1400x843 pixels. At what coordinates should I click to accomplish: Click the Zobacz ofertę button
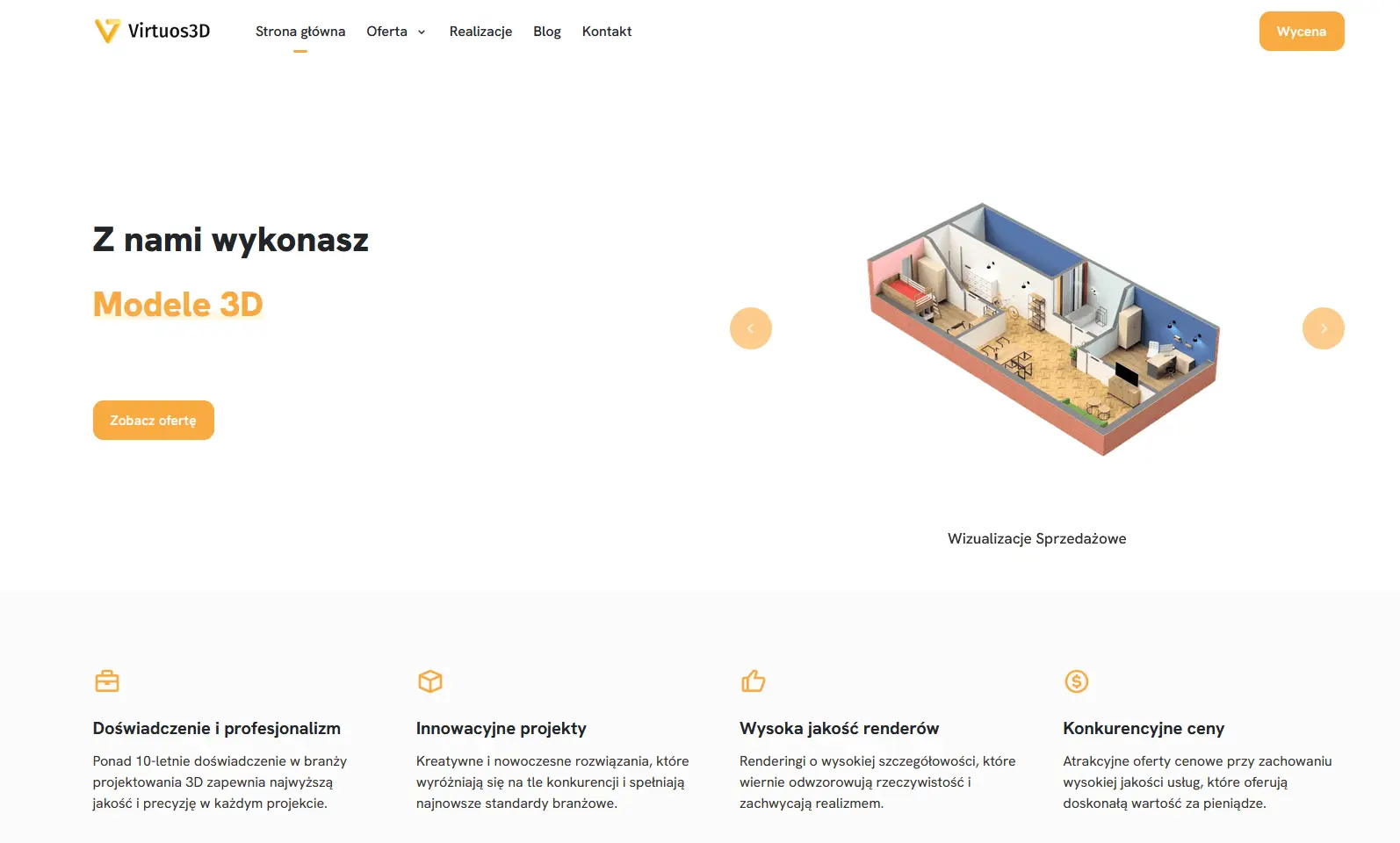tap(154, 421)
